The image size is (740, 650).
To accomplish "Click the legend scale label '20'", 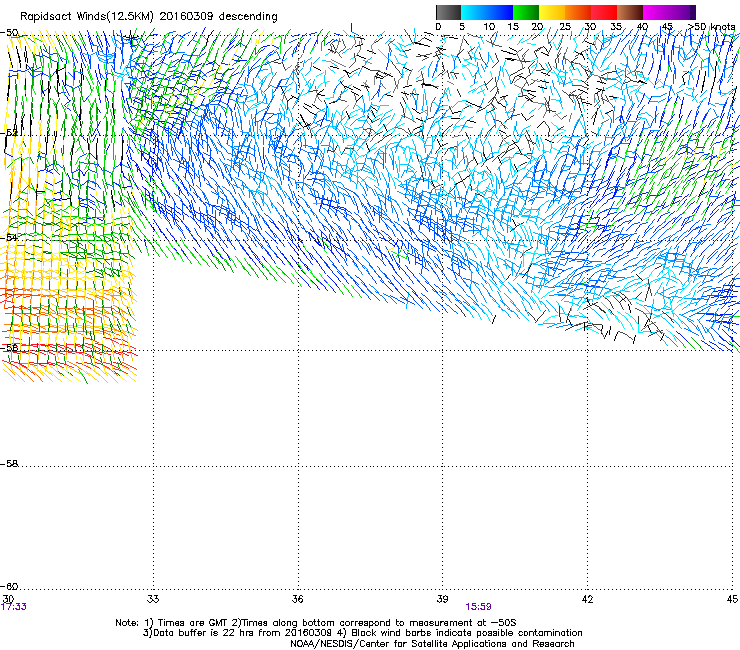I will point(537,26).
